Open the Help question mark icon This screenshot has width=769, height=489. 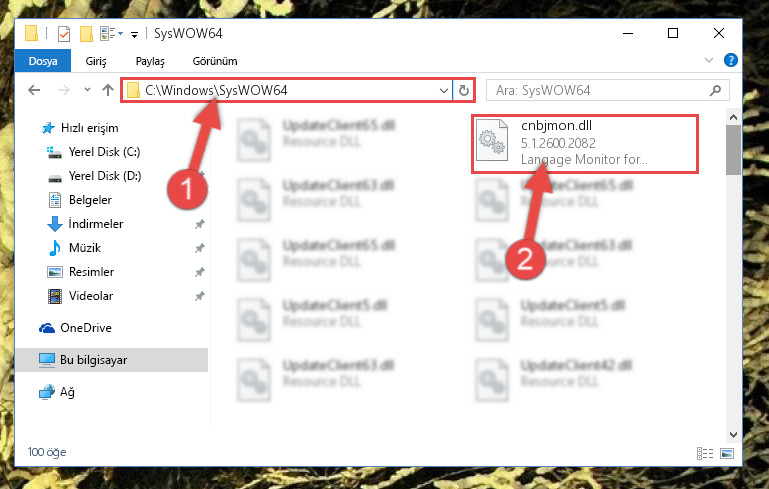click(x=731, y=60)
